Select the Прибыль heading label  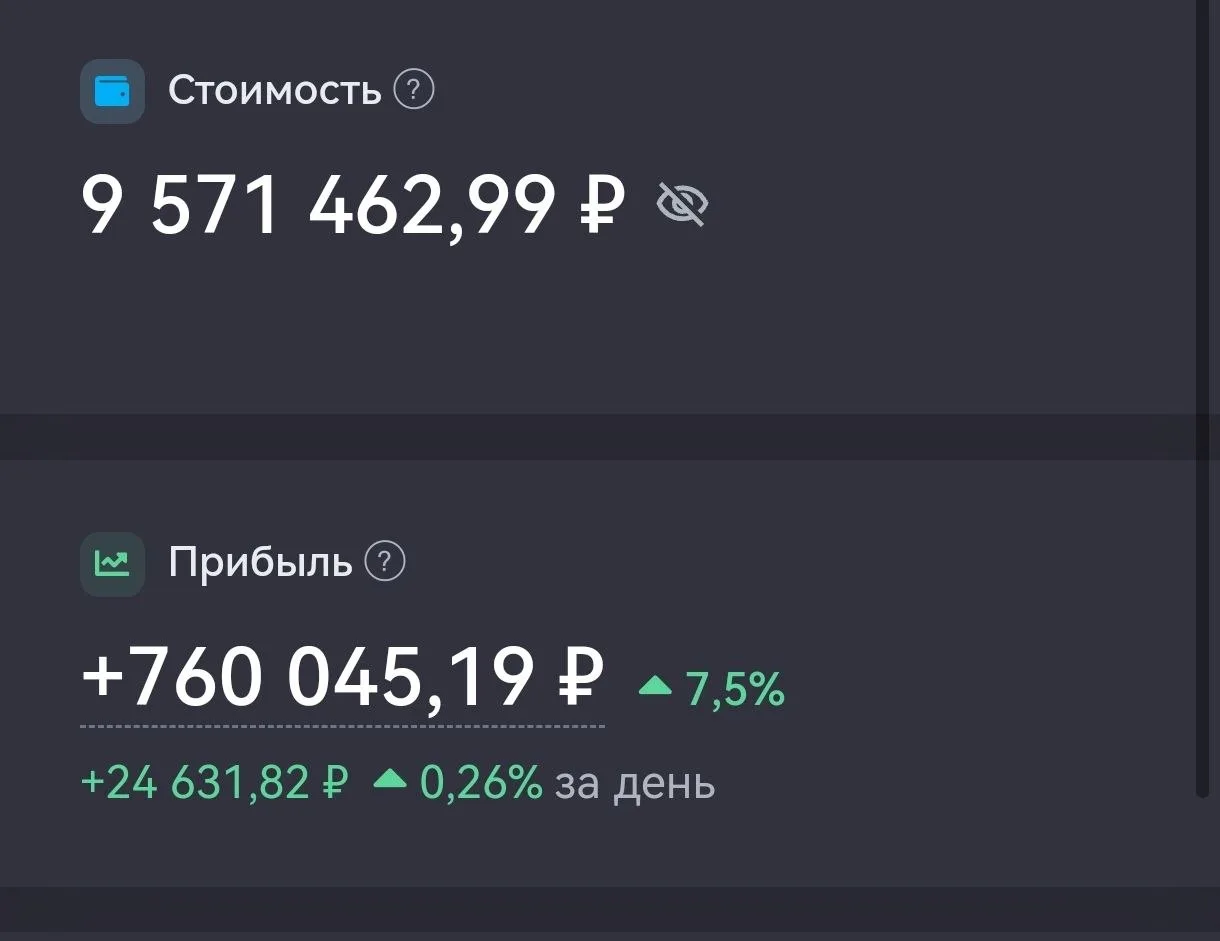(261, 563)
